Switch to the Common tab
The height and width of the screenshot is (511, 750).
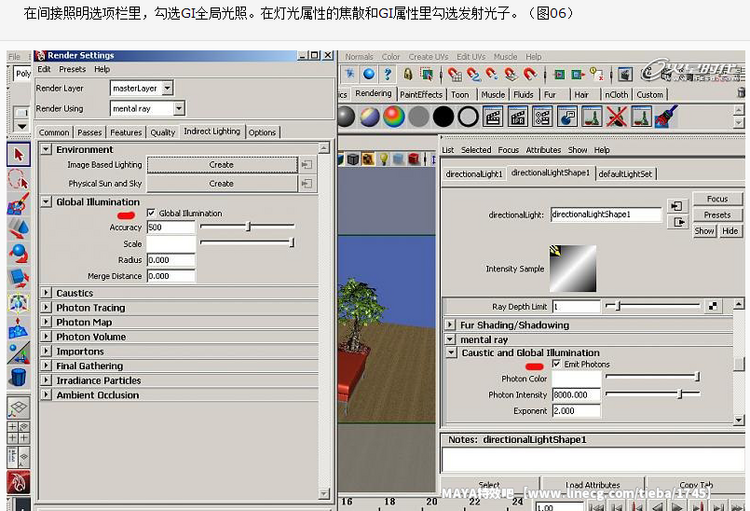[x=54, y=133]
